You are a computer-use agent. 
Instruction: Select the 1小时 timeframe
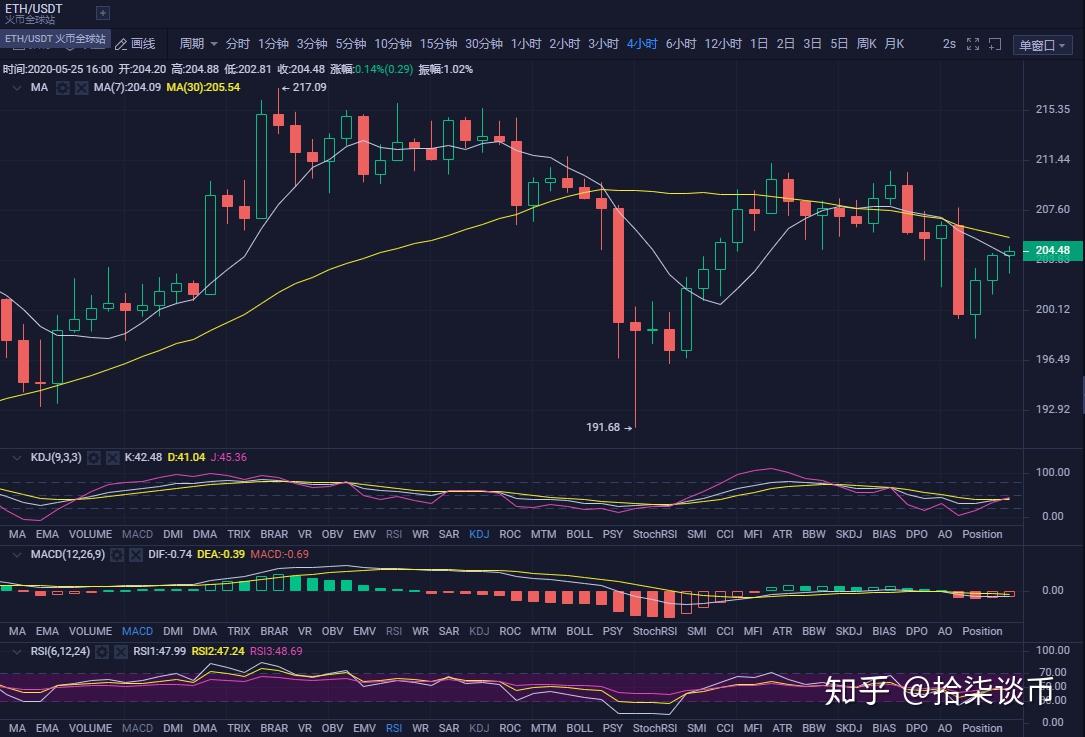(x=526, y=44)
